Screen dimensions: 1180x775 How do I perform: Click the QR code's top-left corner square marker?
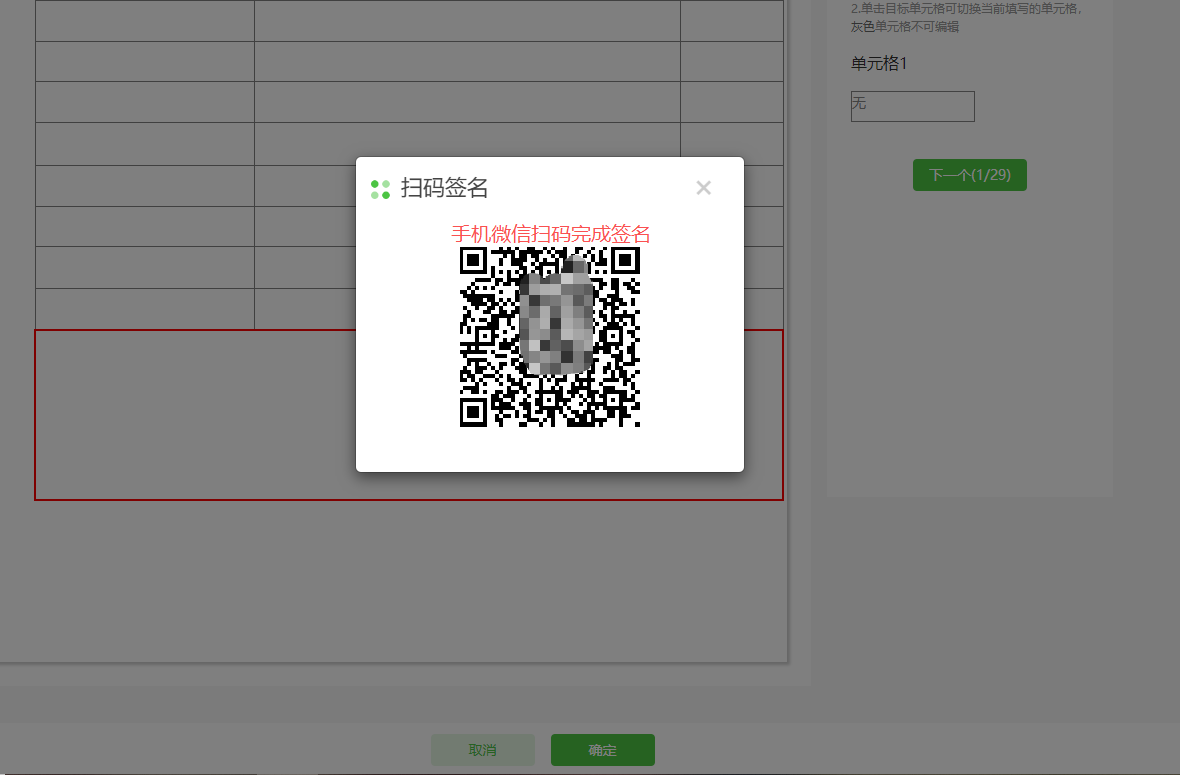(473, 261)
